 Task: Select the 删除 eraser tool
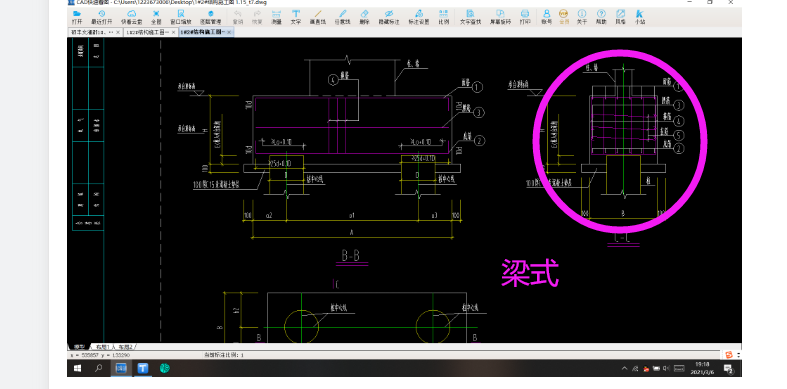point(364,17)
